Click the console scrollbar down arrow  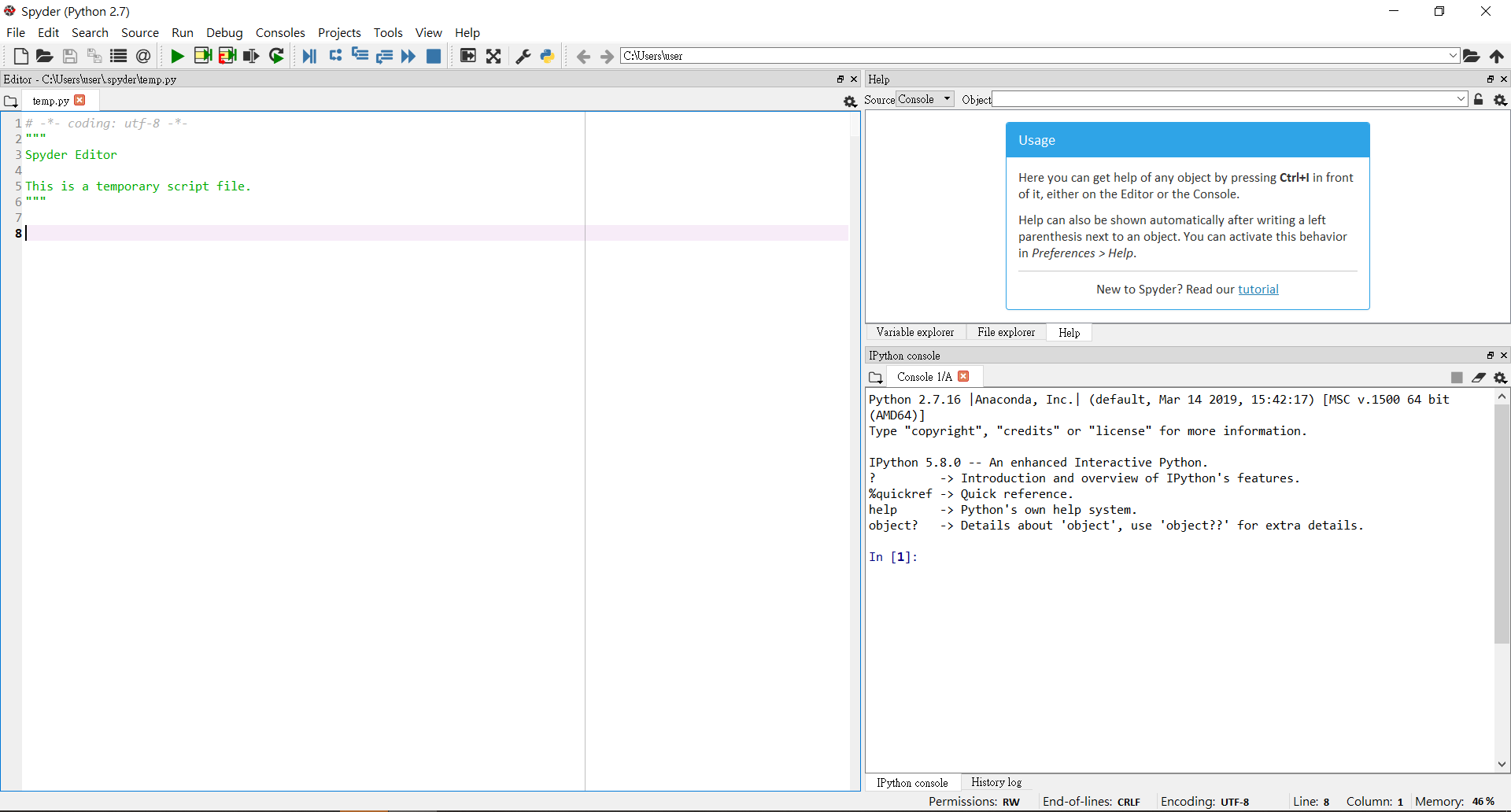tap(1502, 764)
